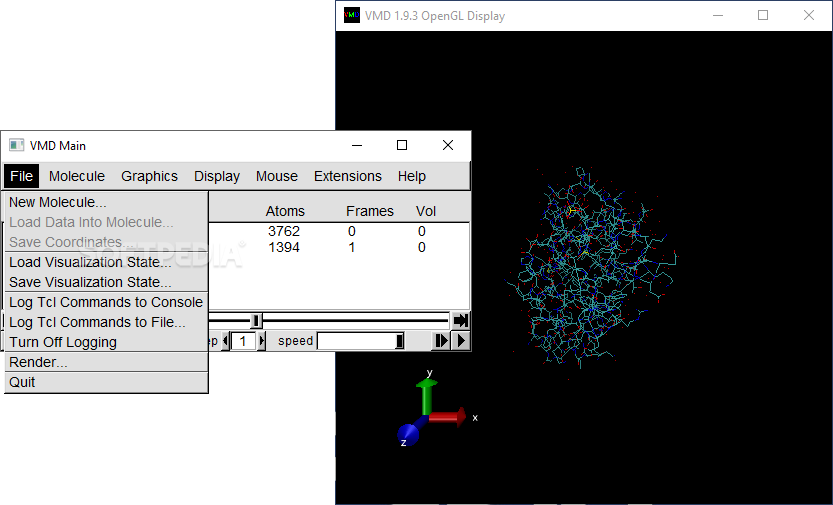This screenshot has width=833, height=505.
Task: Click the red x-axis arrow
Action: click(x=448, y=417)
